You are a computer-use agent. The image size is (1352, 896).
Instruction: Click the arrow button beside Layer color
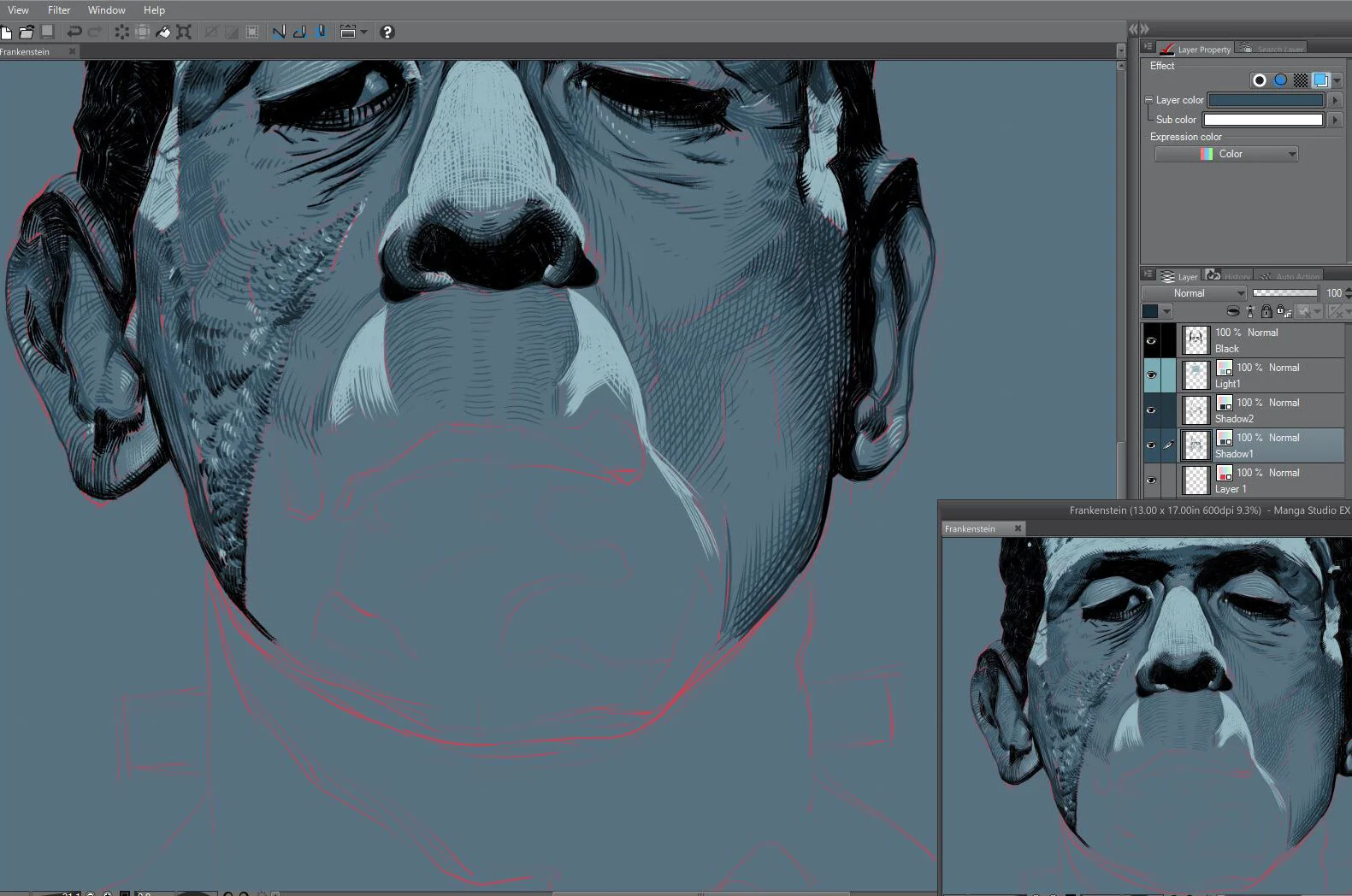(1335, 100)
